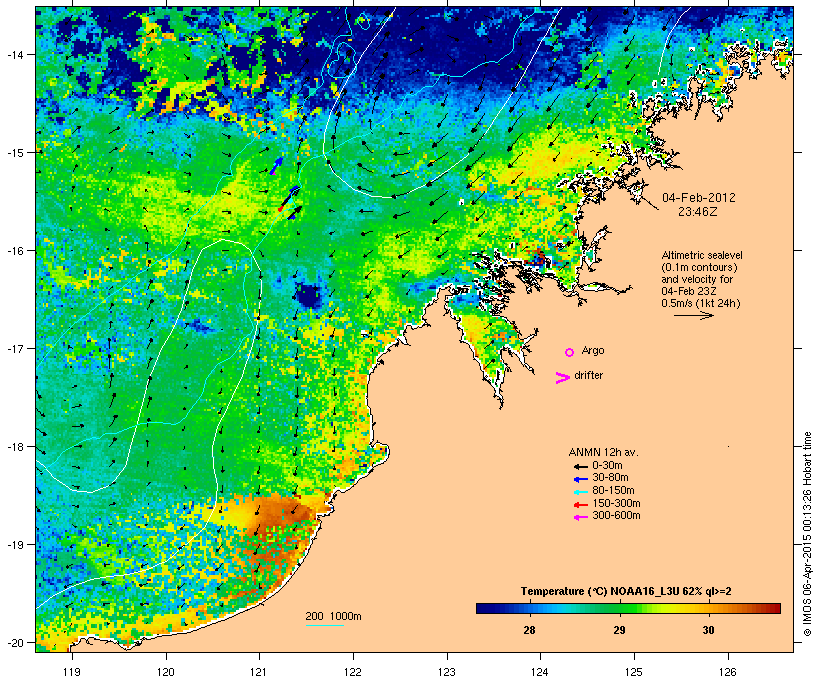Screen dimensions: 820x680
Task: Click the ANMN 12h av. legend heading
Action: click(603, 452)
